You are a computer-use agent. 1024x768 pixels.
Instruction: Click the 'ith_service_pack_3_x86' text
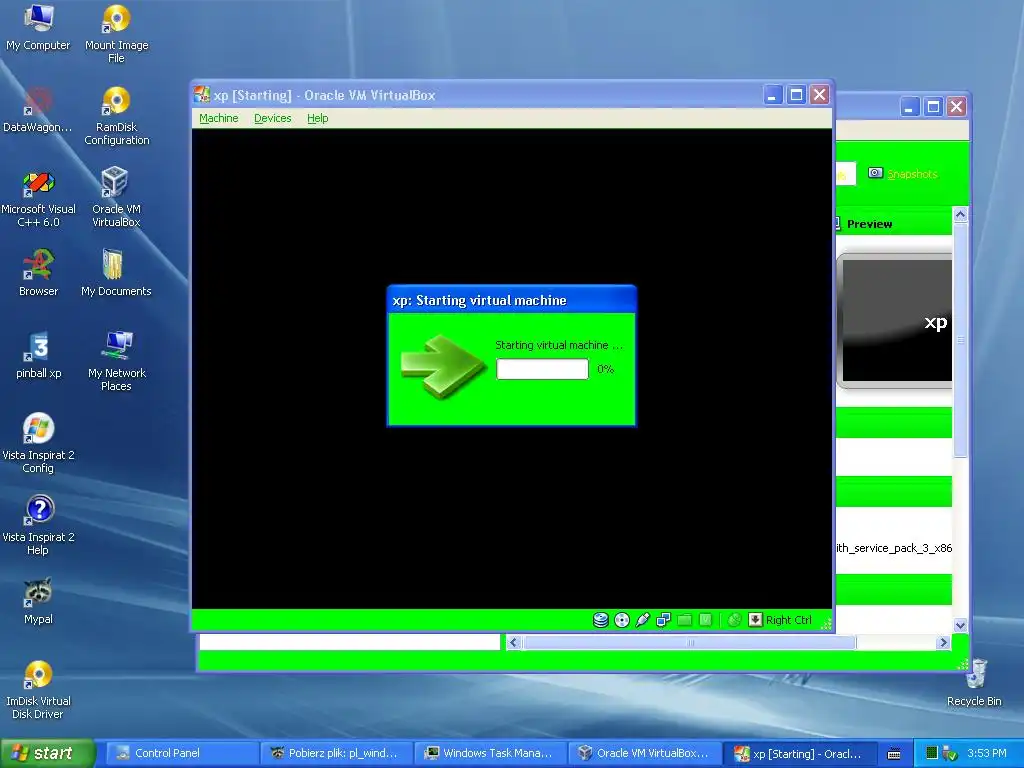894,548
